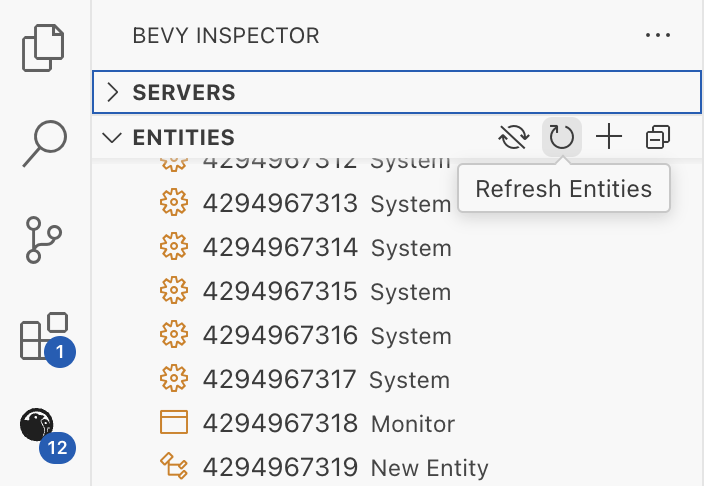Click the Refresh Entities button

click(x=561, y=137)
